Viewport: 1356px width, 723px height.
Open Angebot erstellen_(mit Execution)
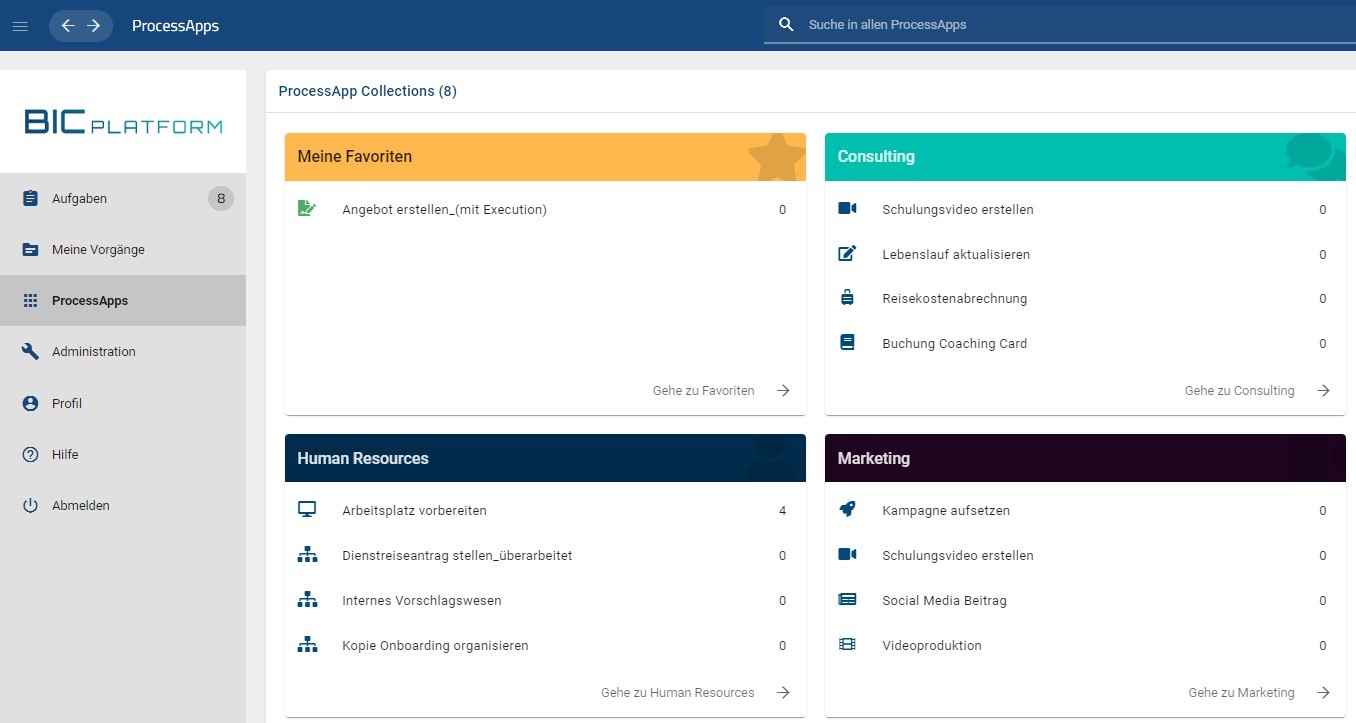(444, 210)
